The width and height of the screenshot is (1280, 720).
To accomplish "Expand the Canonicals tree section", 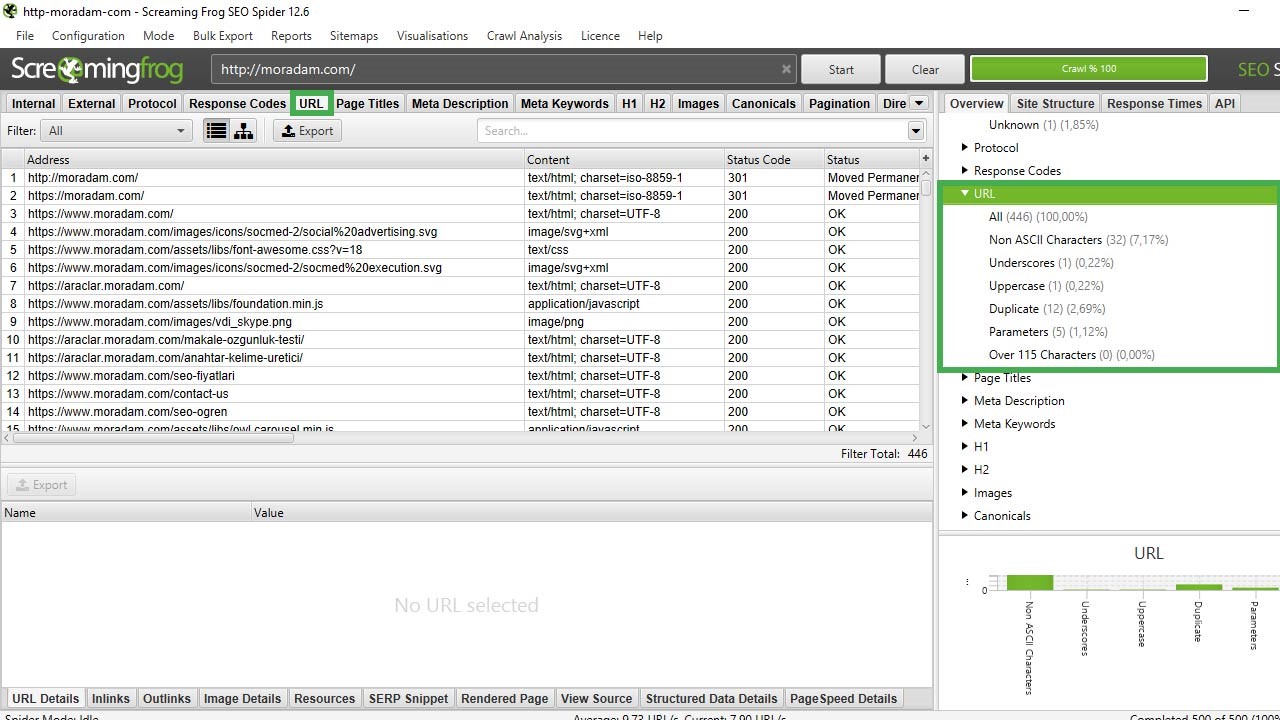I will [965, 515].
